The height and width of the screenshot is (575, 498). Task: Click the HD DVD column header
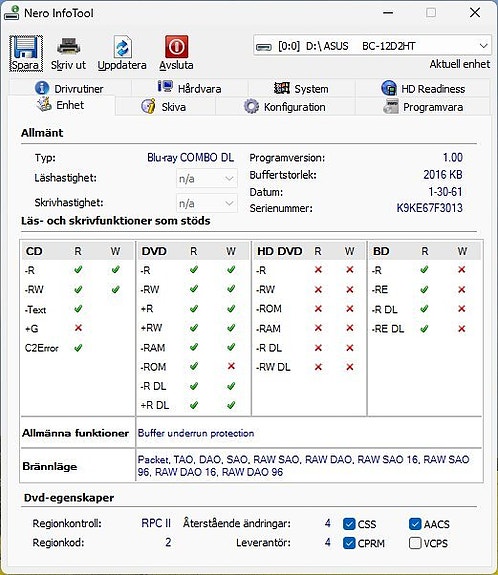click(x=280, y=251)
